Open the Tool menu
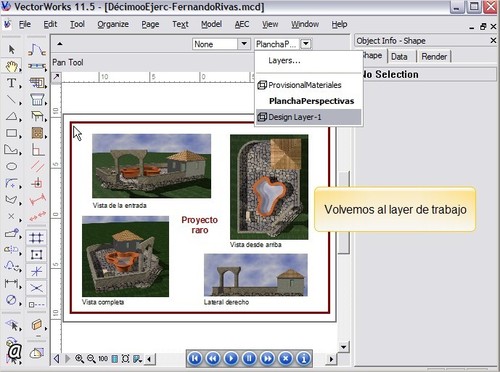Image resolution: width=500 pixels, height=372 pixels. point(77,24)
